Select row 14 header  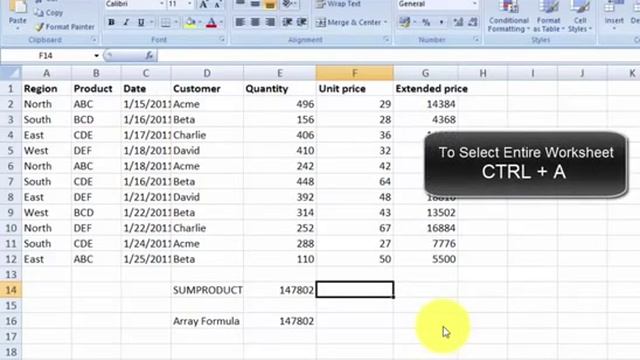point(11,290)
